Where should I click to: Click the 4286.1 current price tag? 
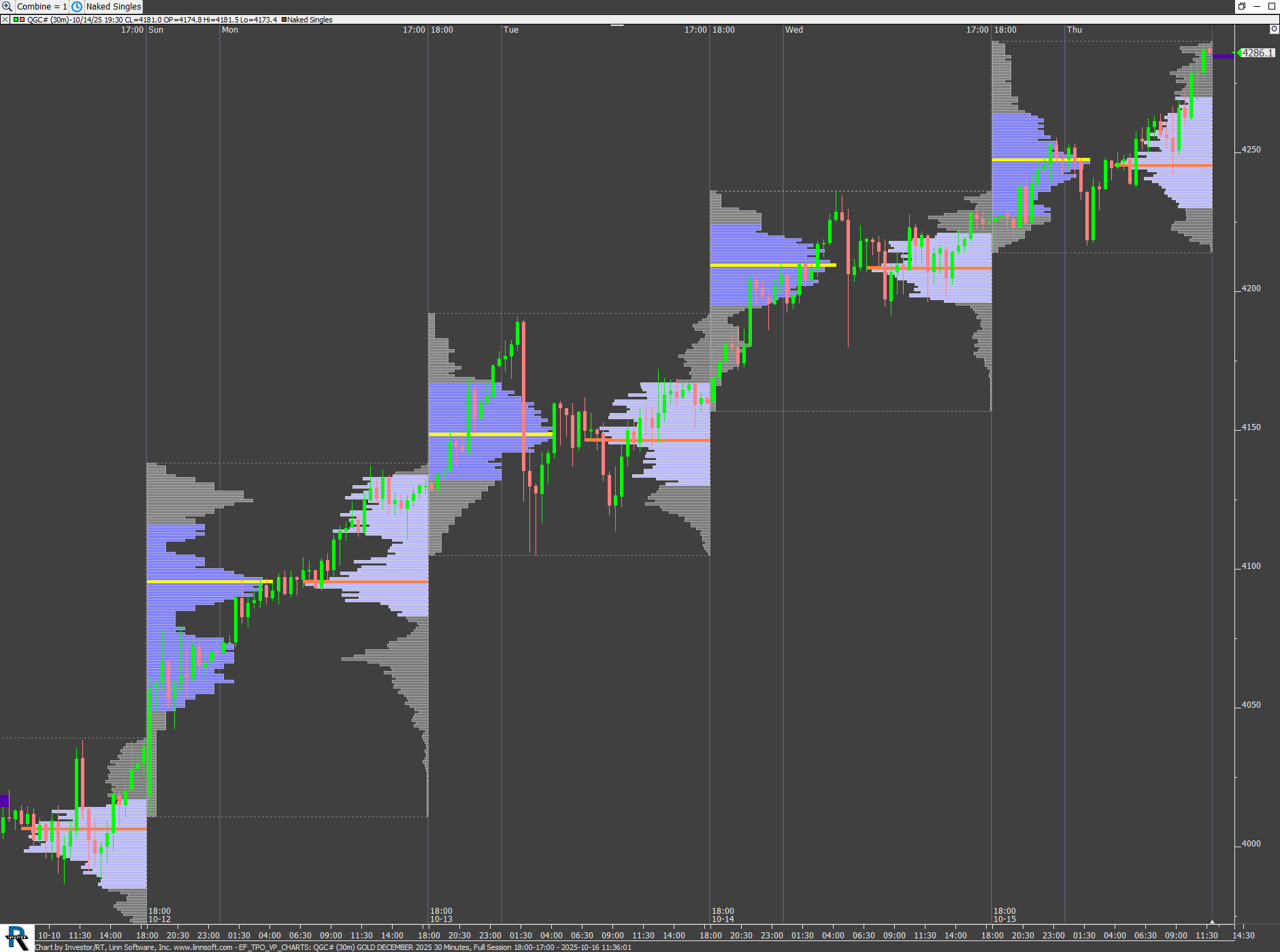[1257, 53]
